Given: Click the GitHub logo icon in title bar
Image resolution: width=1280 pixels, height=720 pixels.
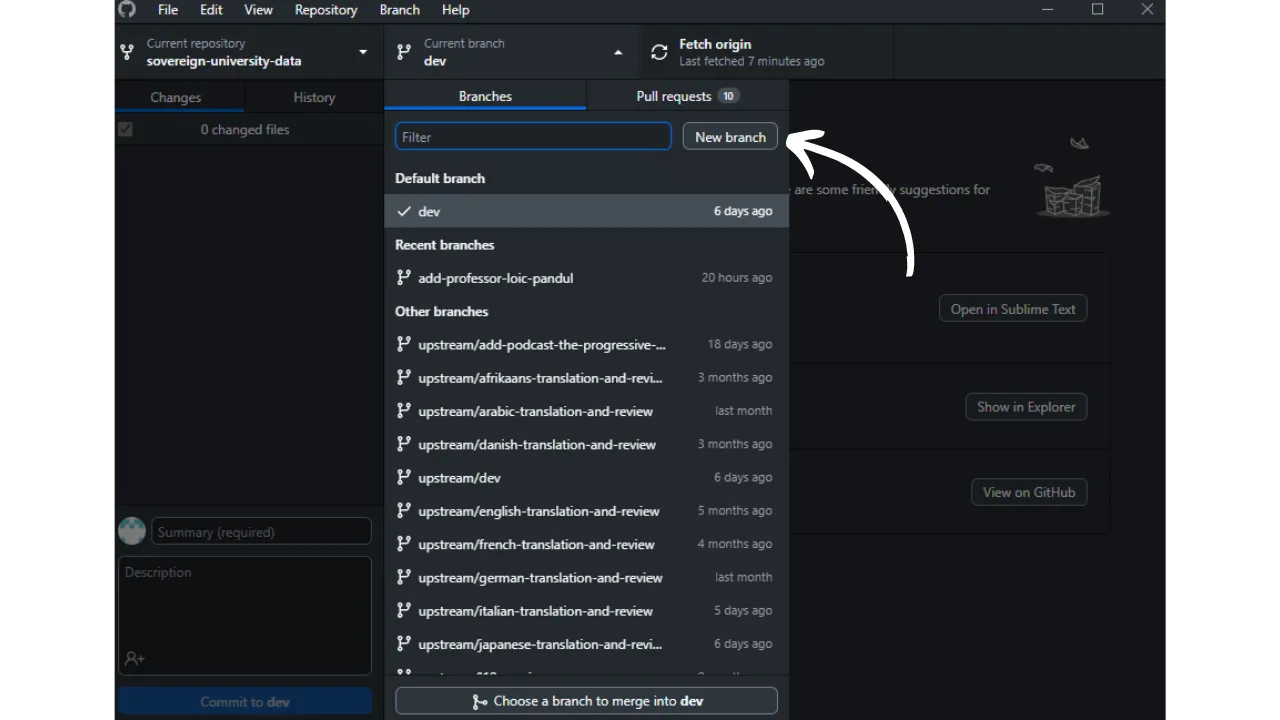Looking at the screenshot, I should coord(127,10).
